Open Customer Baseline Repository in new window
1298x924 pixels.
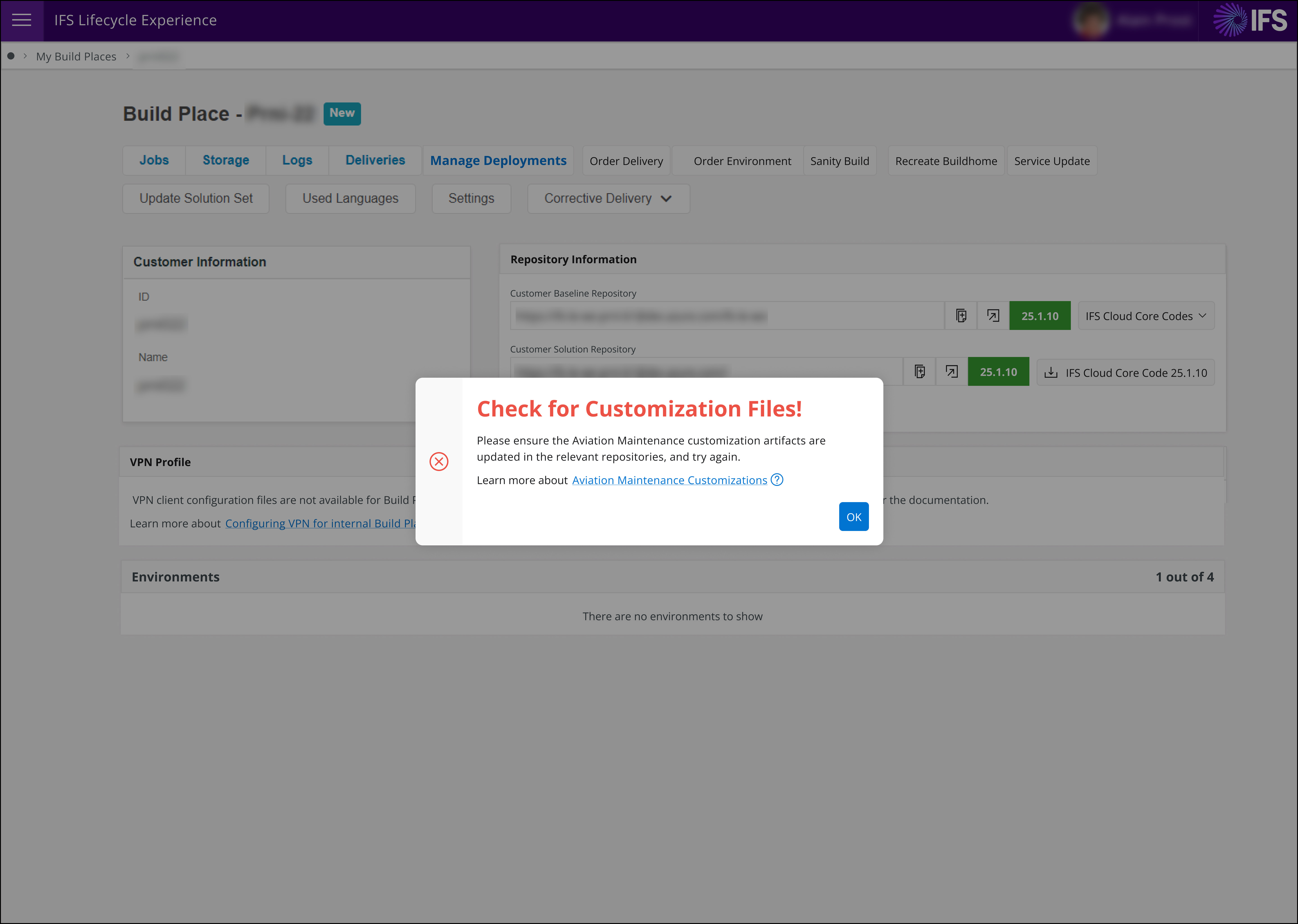(993, 316)
